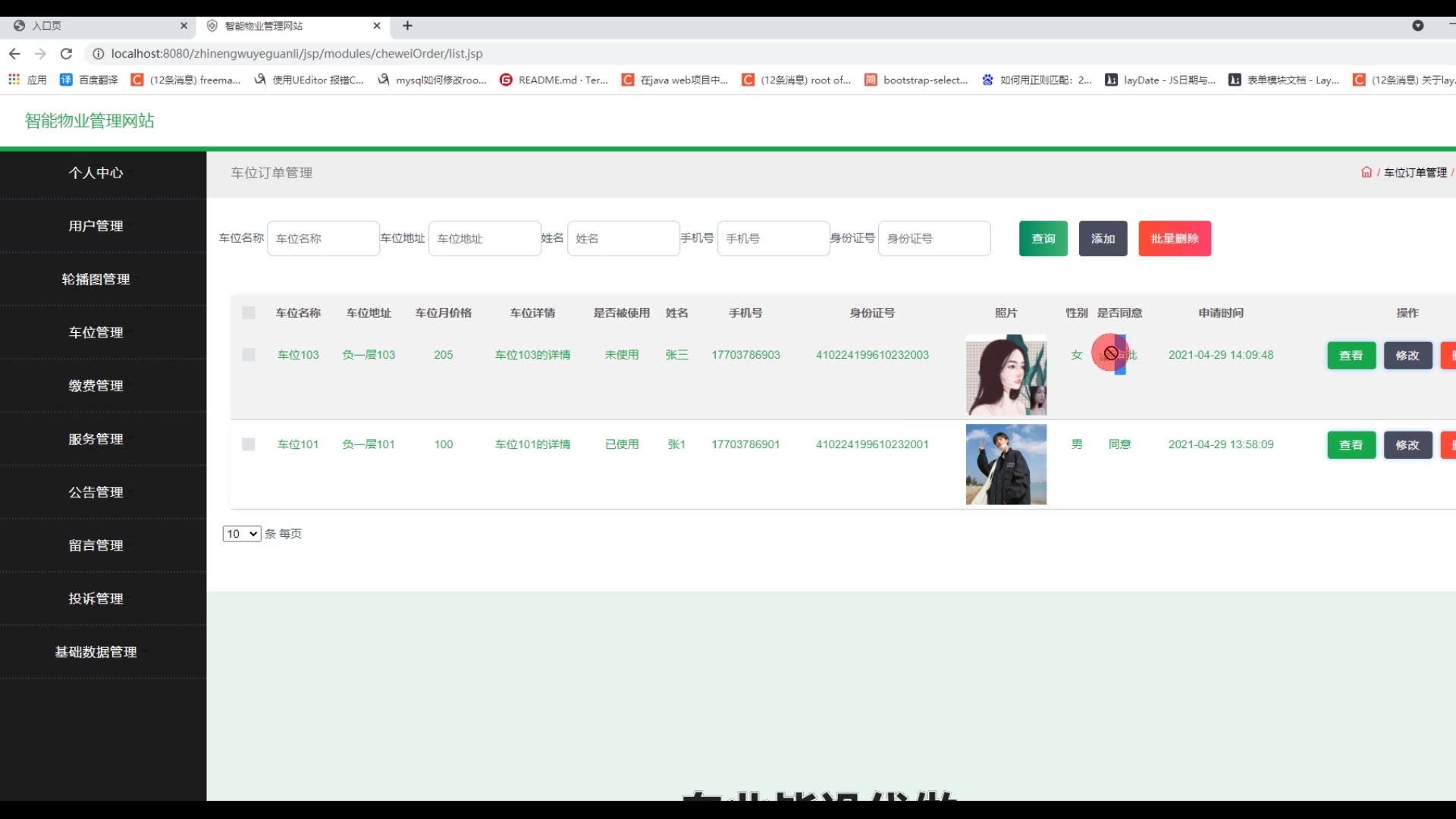Viewport: 1456px width, 819px height.
Task: Click the home icon in breadcrumb
Action: click(1366, 172)
